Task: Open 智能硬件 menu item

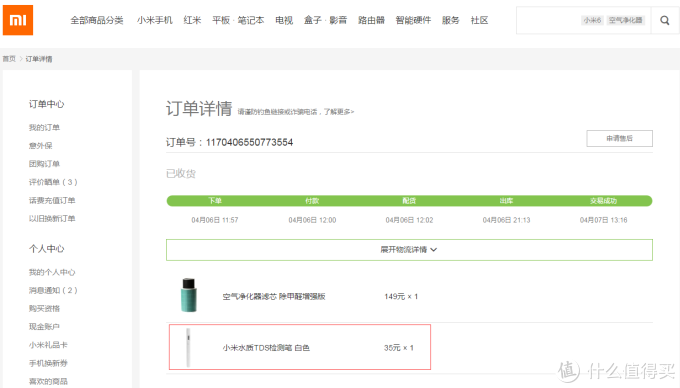Action: (x=413, y=20)
